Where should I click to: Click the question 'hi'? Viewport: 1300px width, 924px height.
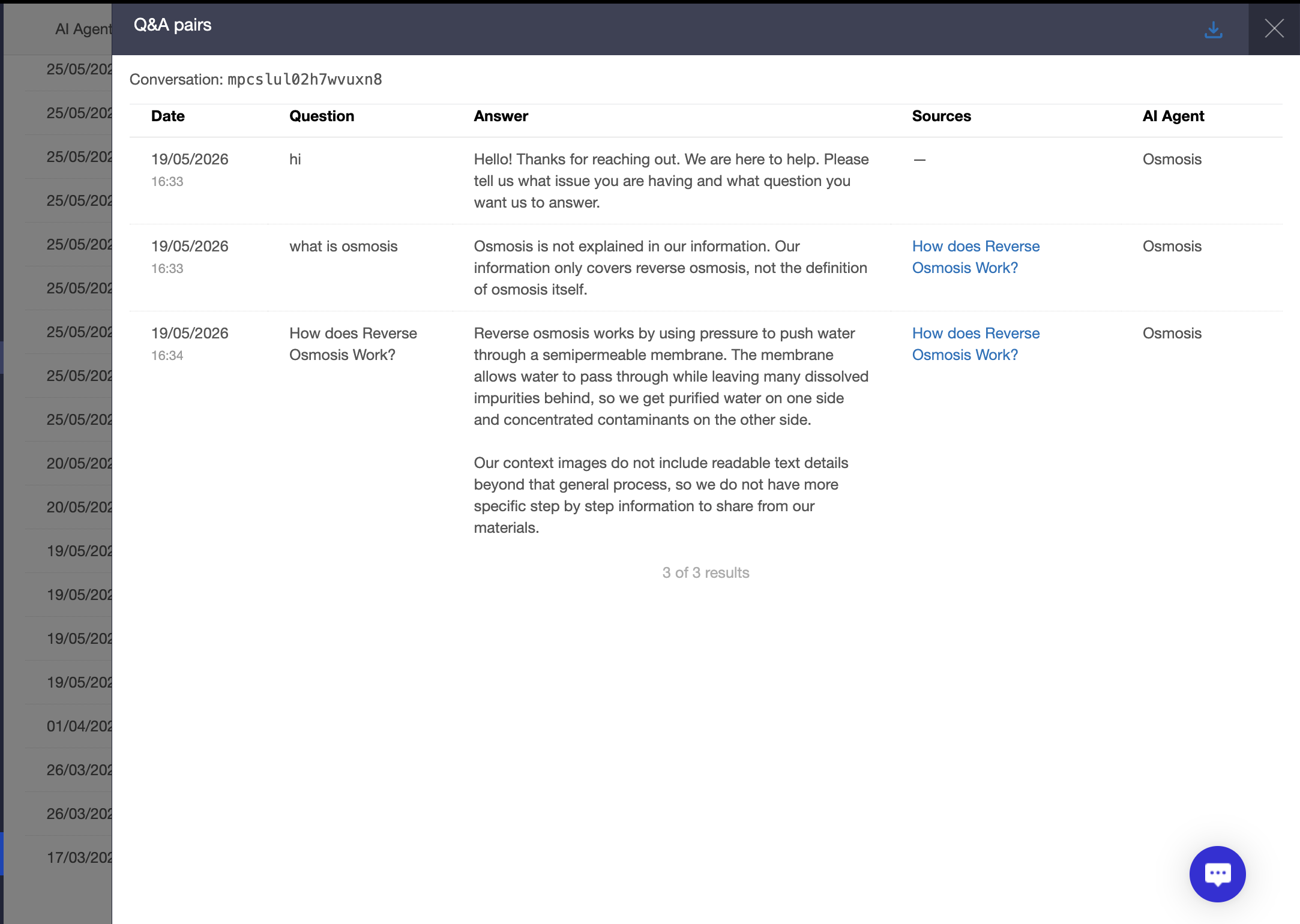pyautogui.click(x=295, y=159)
